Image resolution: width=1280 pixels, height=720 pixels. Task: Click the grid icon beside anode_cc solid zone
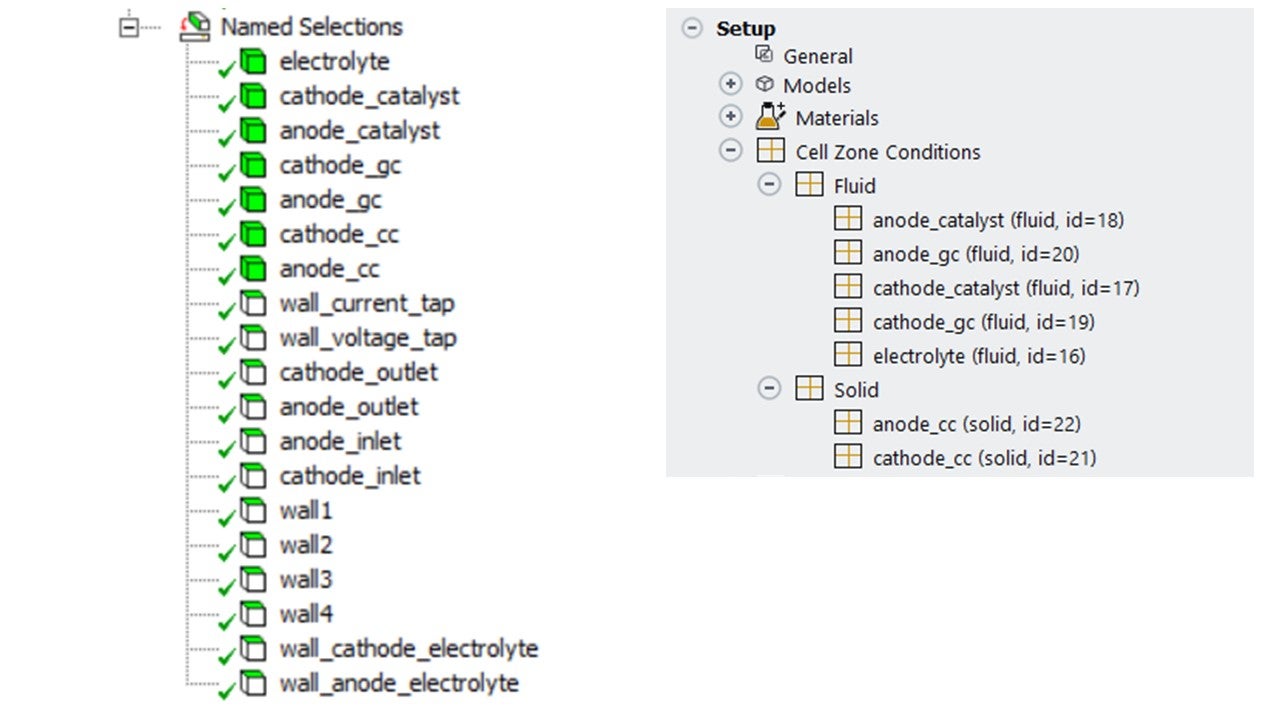pyautogui.click(x=848, y=424)
